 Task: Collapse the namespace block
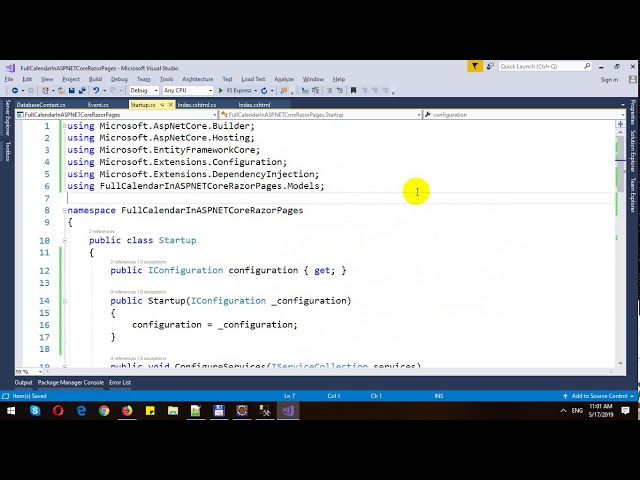(64, 211)
